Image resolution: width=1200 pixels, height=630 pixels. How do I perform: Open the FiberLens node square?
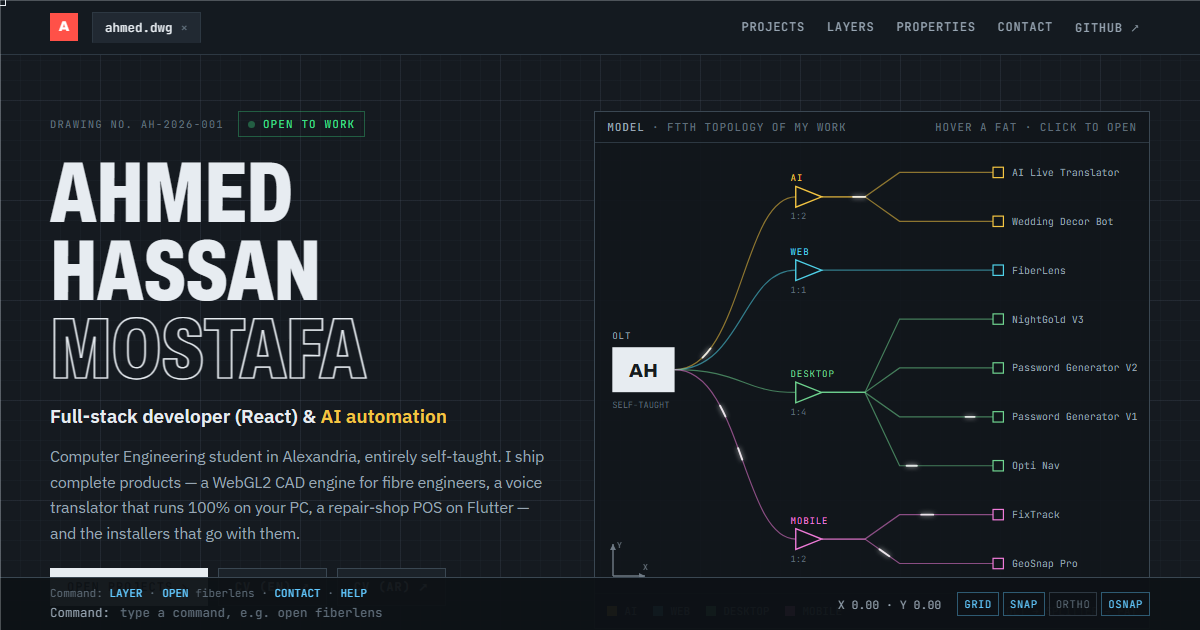998,270
